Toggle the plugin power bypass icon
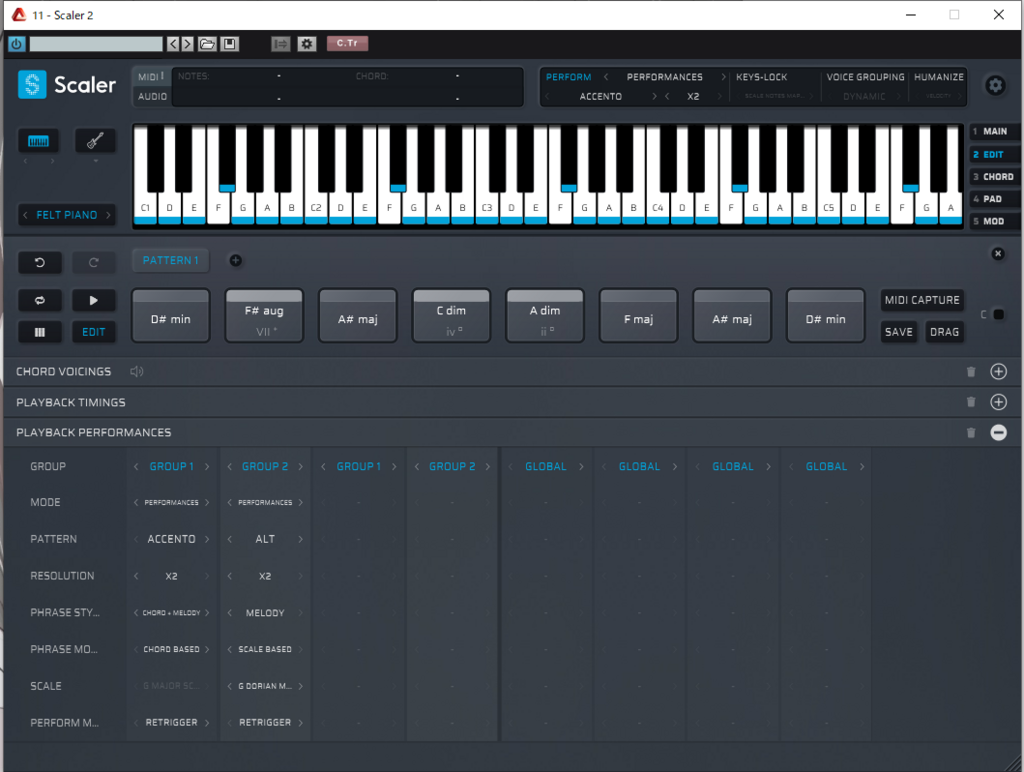This screenshot has height=772, width=1024. point(17,44)
